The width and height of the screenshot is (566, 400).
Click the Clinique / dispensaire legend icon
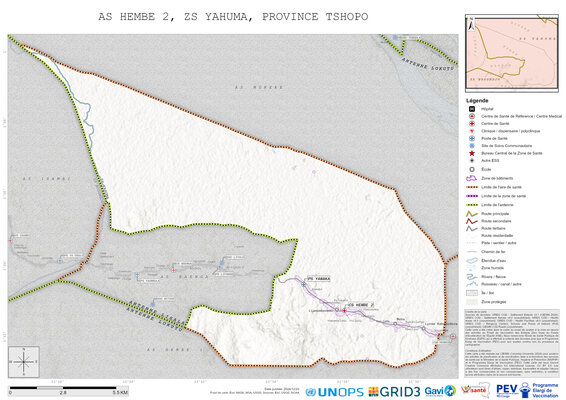click(x=471, y=131)
